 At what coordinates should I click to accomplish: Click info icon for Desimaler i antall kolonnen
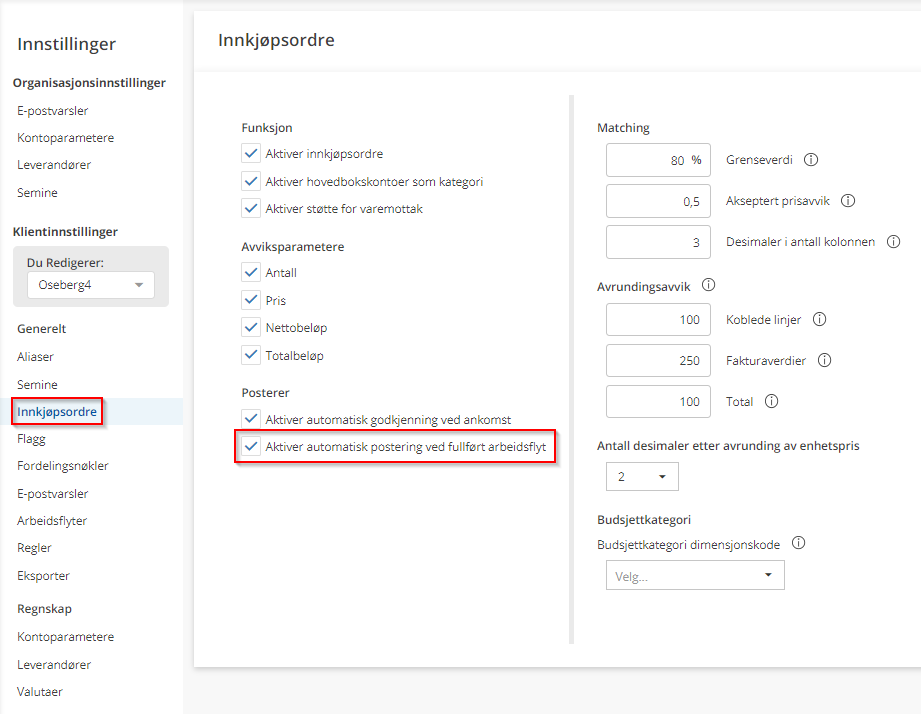pyautogui.click(x=893, y=242)
